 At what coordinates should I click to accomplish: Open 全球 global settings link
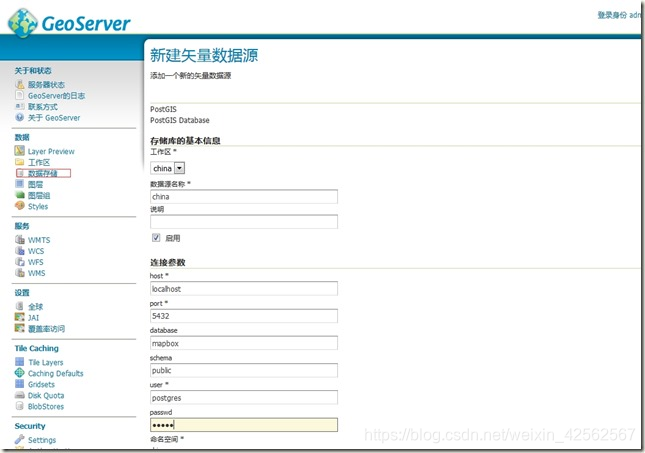click(x=35, y=307)
